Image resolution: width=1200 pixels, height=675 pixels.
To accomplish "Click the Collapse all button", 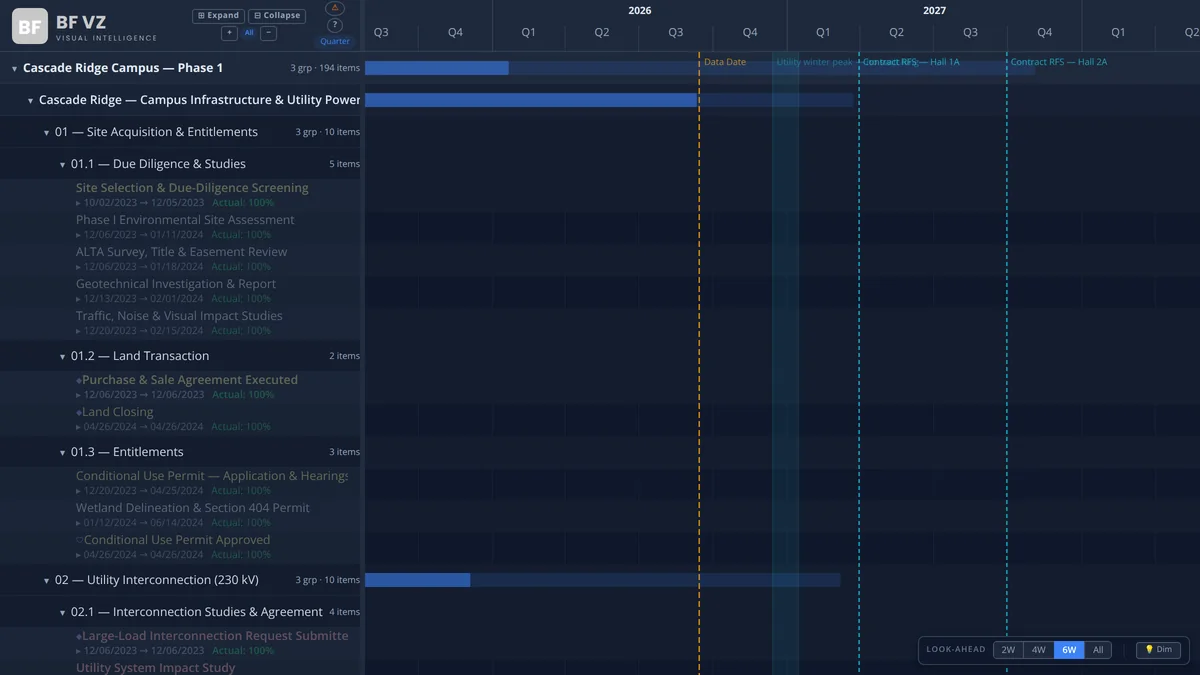I will (x=277, y=16).
